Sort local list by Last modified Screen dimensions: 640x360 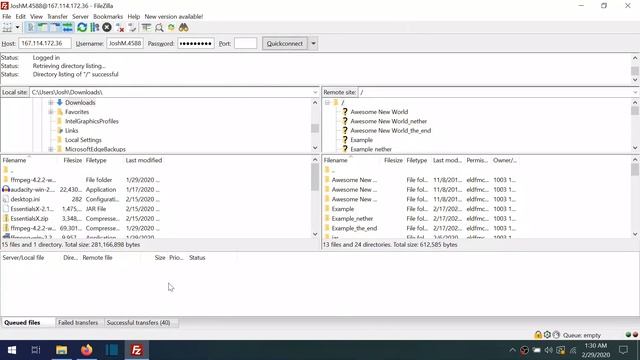144,160
